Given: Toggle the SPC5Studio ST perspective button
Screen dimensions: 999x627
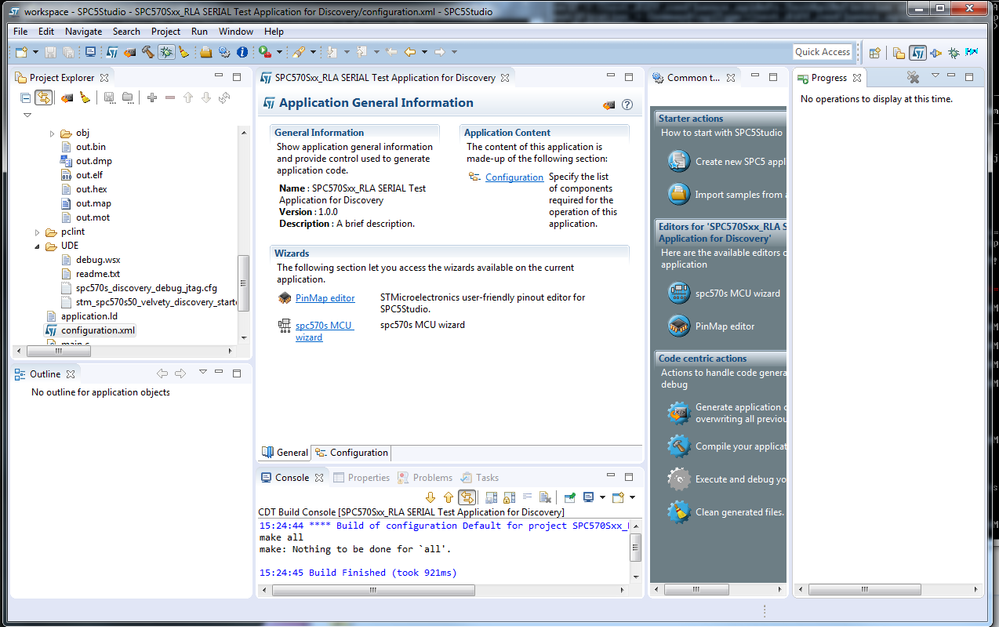Looking at the screenshot, I should [917, 53].
